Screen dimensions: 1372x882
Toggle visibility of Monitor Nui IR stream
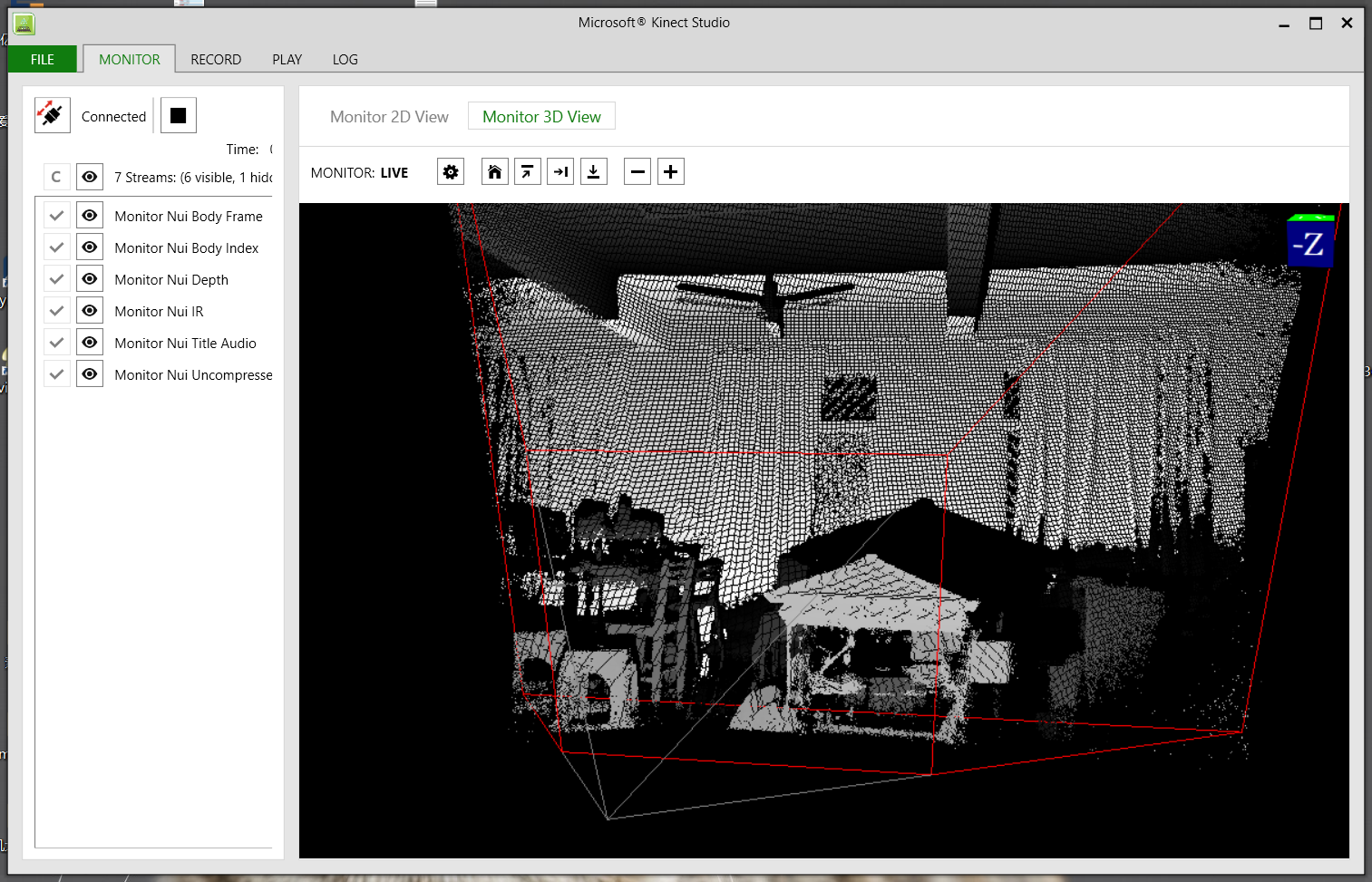click(x=89, y=309)
